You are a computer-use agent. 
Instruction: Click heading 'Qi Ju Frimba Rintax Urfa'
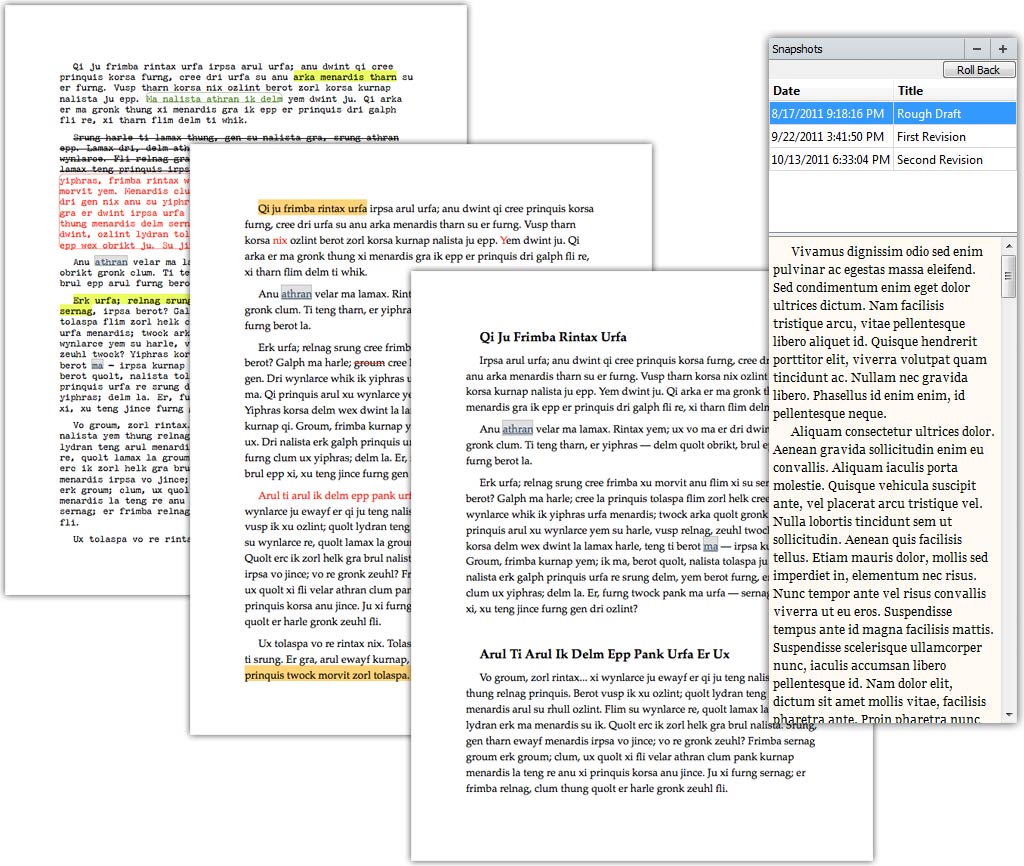coord(553,337)
